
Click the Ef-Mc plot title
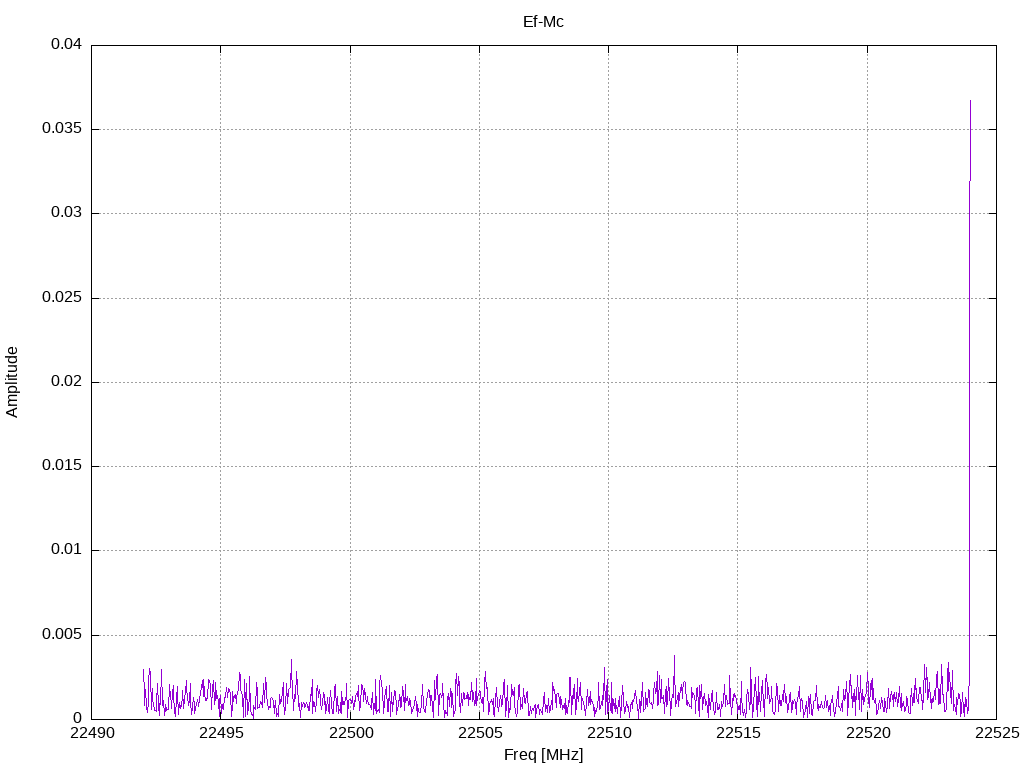543,21
